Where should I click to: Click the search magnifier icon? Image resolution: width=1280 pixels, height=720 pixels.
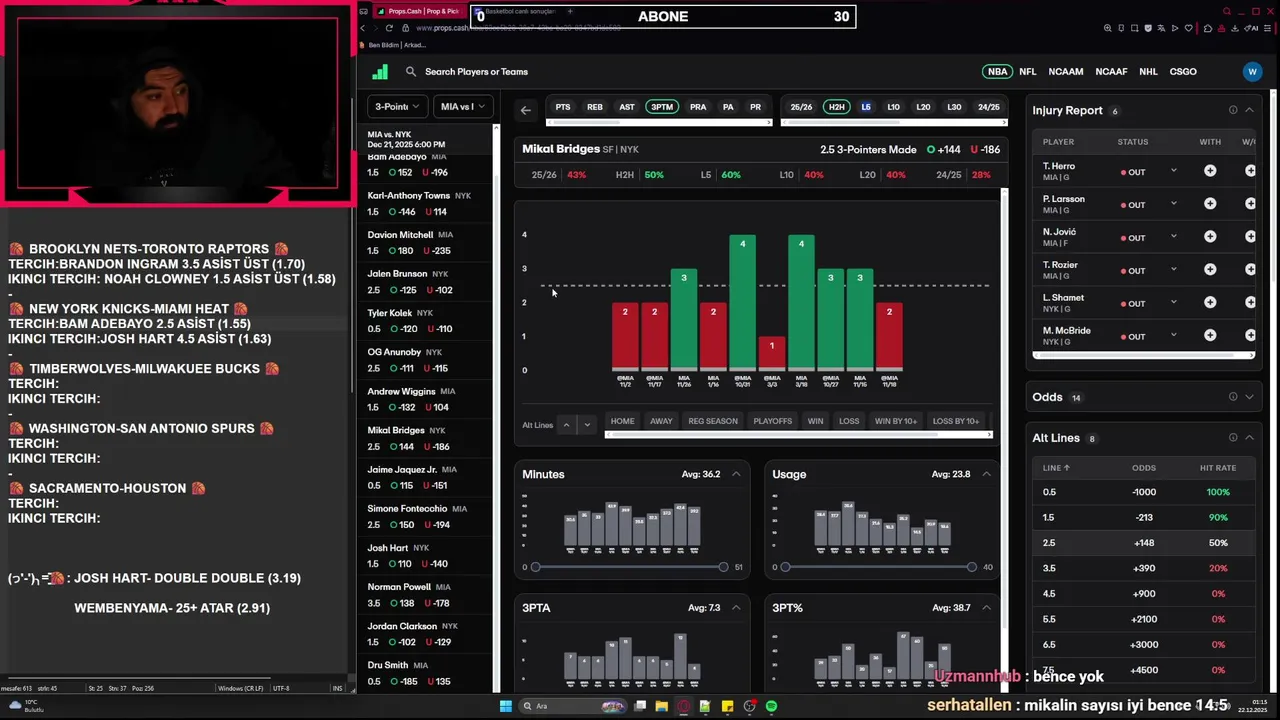411,72
